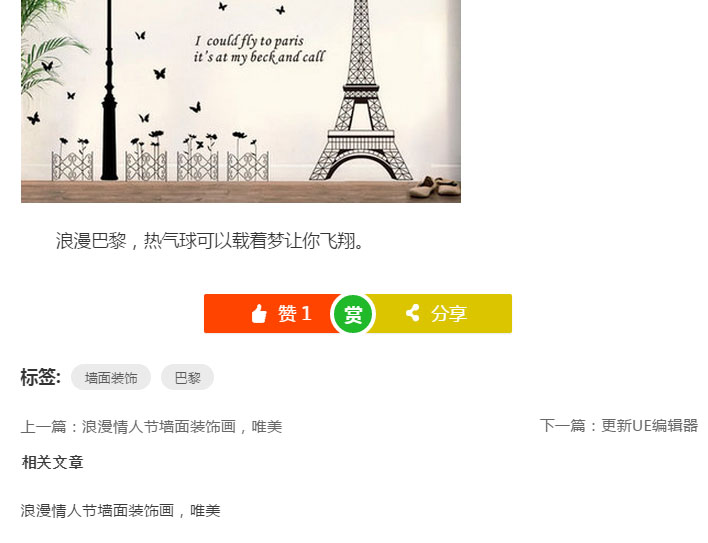Click the caption text 浪漫巴黎，热气球可以载着梦让你飞翔
This screenshot has width=708, height=543.
click(x=210, y=241)
